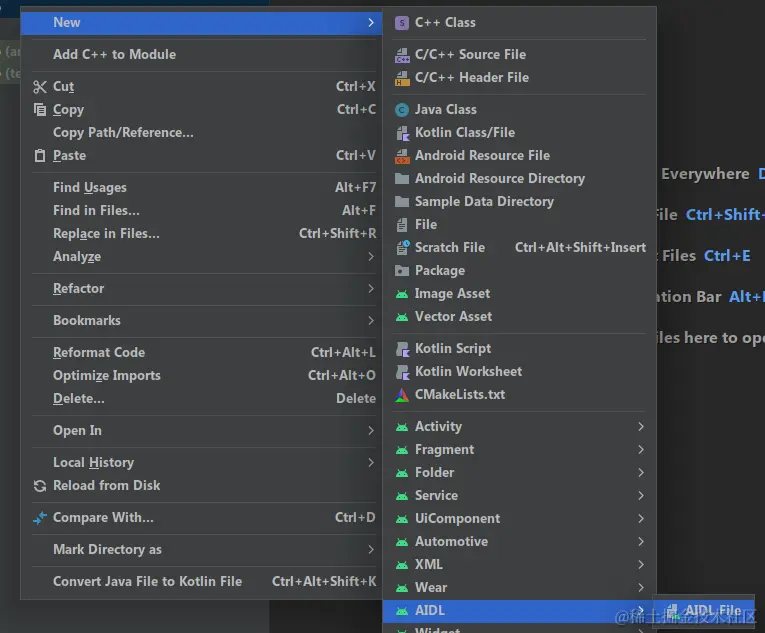This screenshot has width=765, height=633.
Task: Click the Kotlin Class/File icon
Action: (402, 133)
